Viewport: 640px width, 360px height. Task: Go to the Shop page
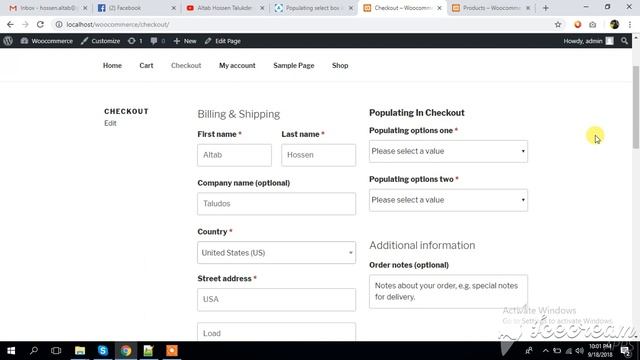click(340, 65)
